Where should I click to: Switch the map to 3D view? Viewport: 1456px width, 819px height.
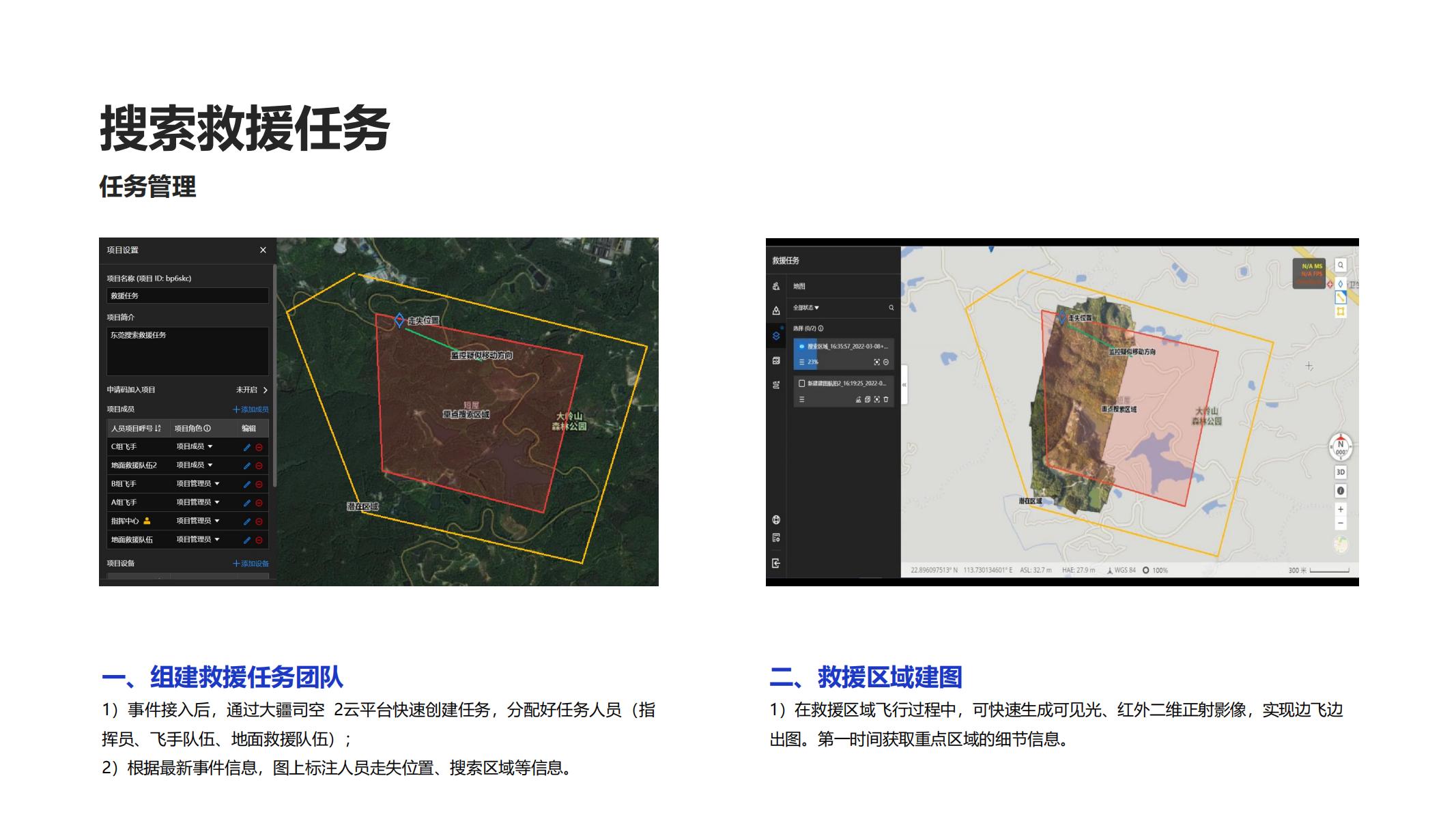click(1341, 472)
